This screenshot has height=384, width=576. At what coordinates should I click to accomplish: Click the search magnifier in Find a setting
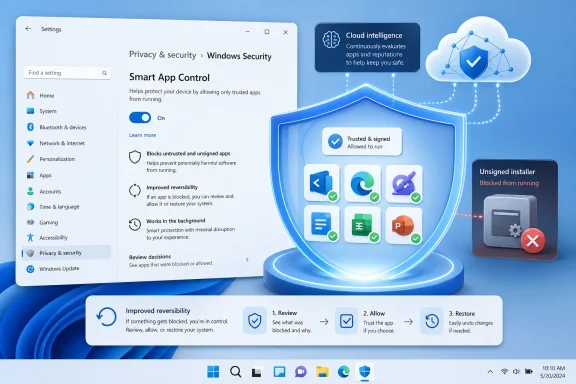[104, 73]
